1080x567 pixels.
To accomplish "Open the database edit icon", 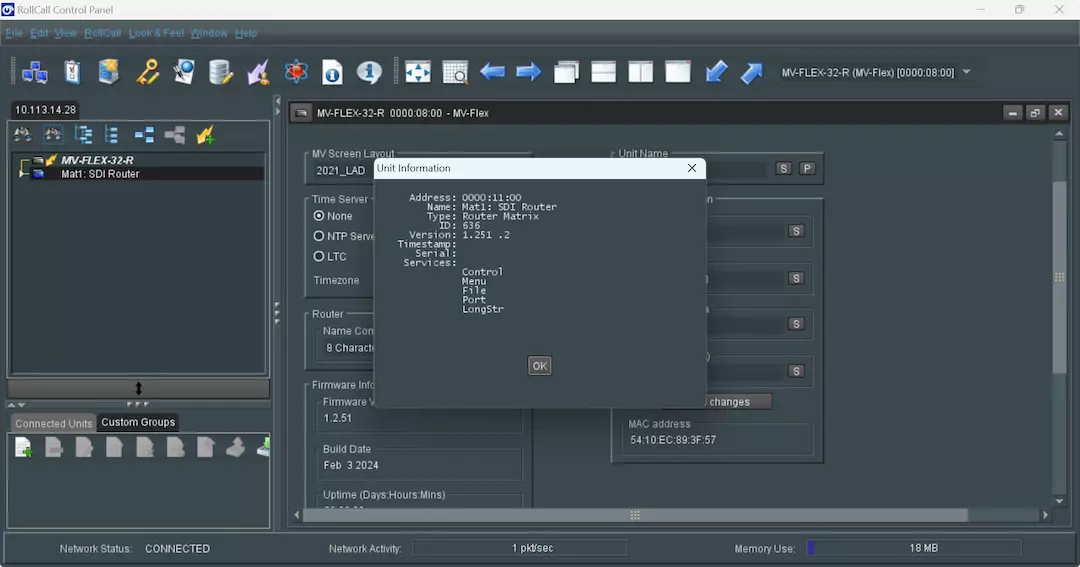I will (221, 72).
